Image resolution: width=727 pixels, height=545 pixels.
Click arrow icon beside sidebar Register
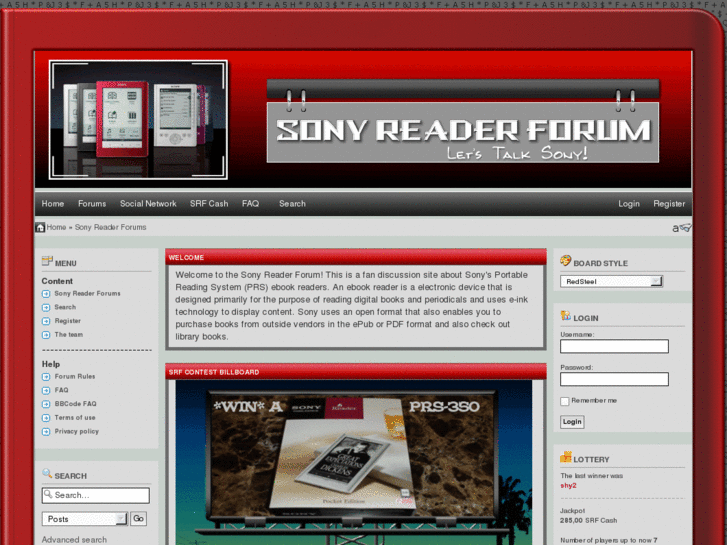46,321
